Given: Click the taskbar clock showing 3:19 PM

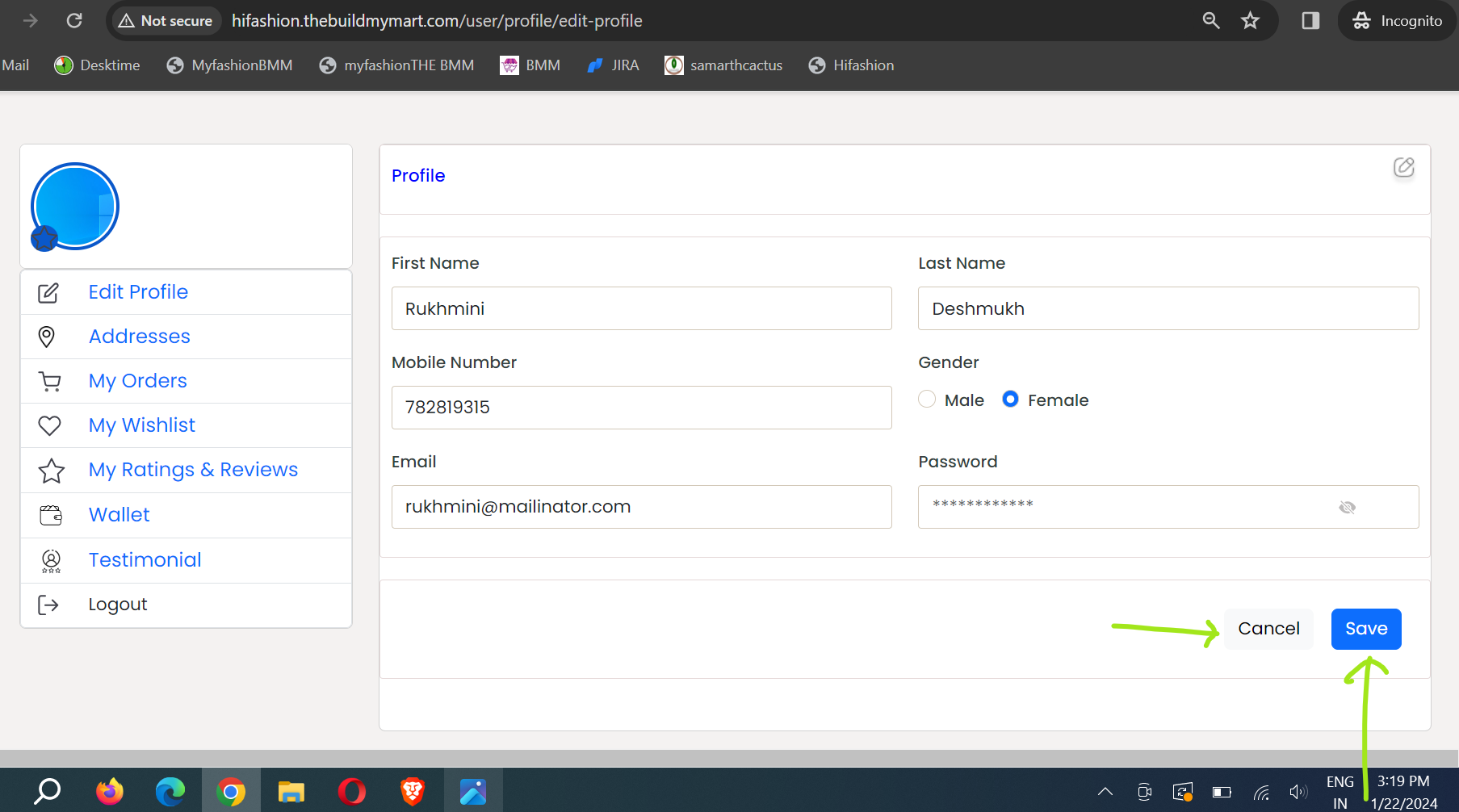Looking at the screenshot, I should pos(1404,792).
